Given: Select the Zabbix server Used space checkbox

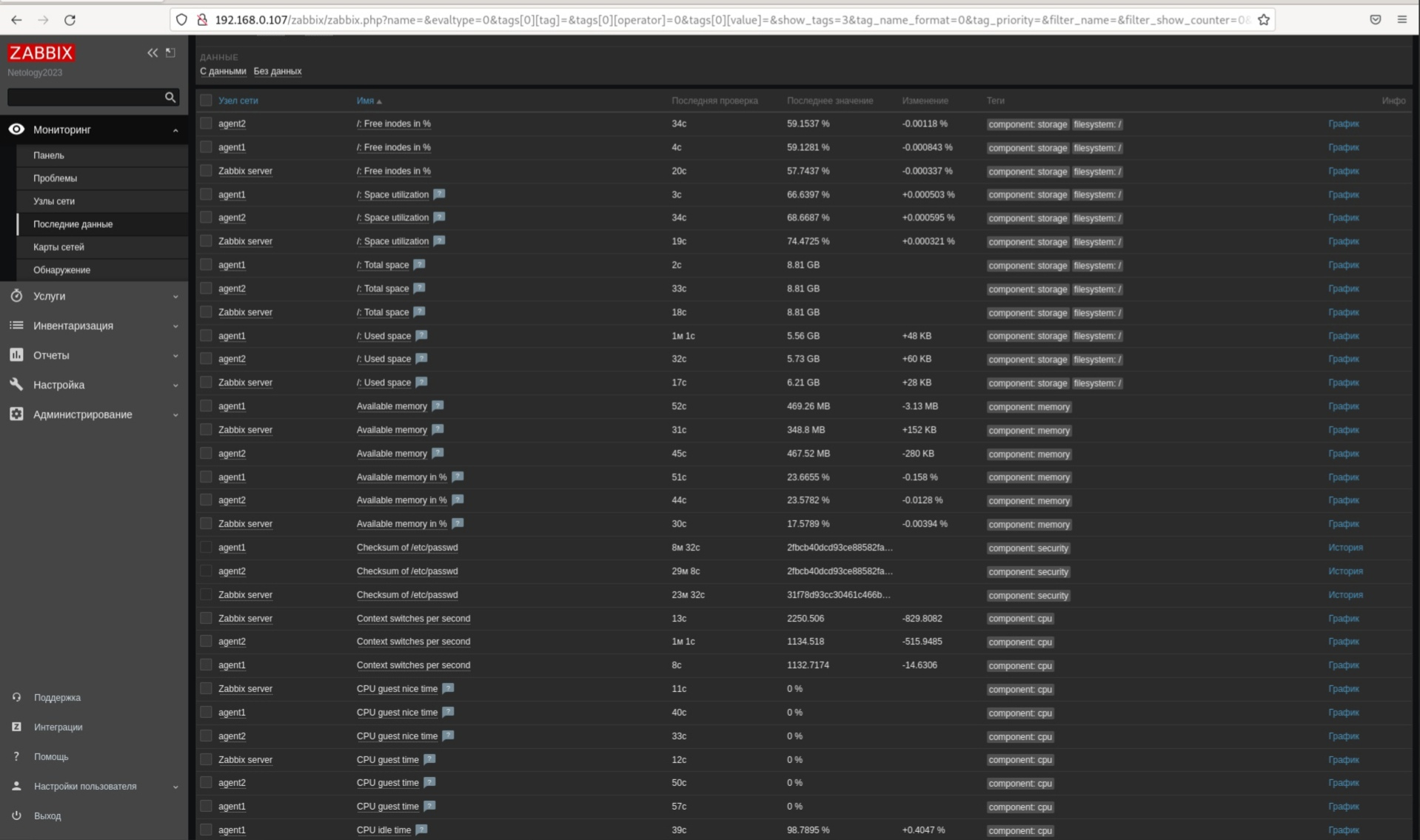Looking at the screenshot, I should pos(206,382).
